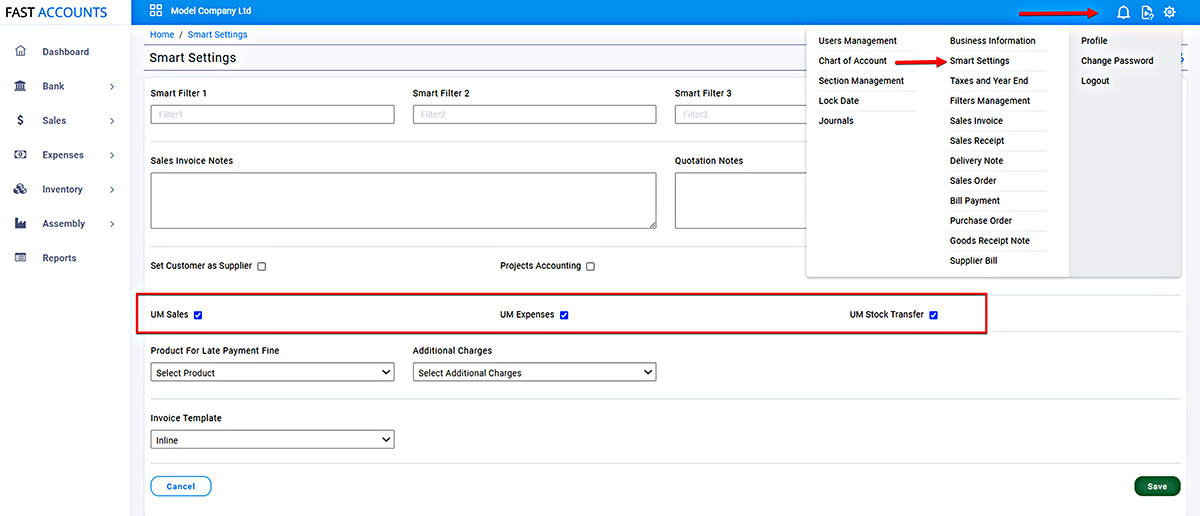Open Sales Receipt settings entry

[977, 141]
